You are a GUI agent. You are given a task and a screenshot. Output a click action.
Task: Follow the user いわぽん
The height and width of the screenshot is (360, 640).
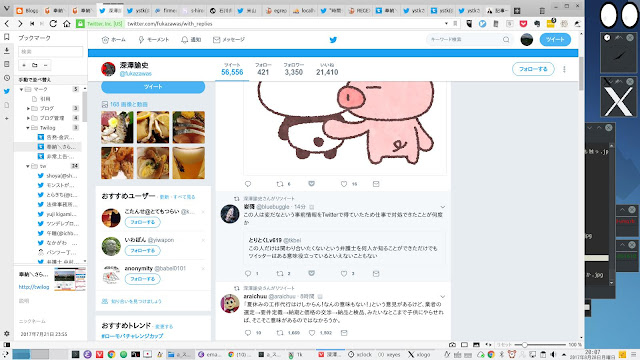pyautogui.click(x=142, y=251)
